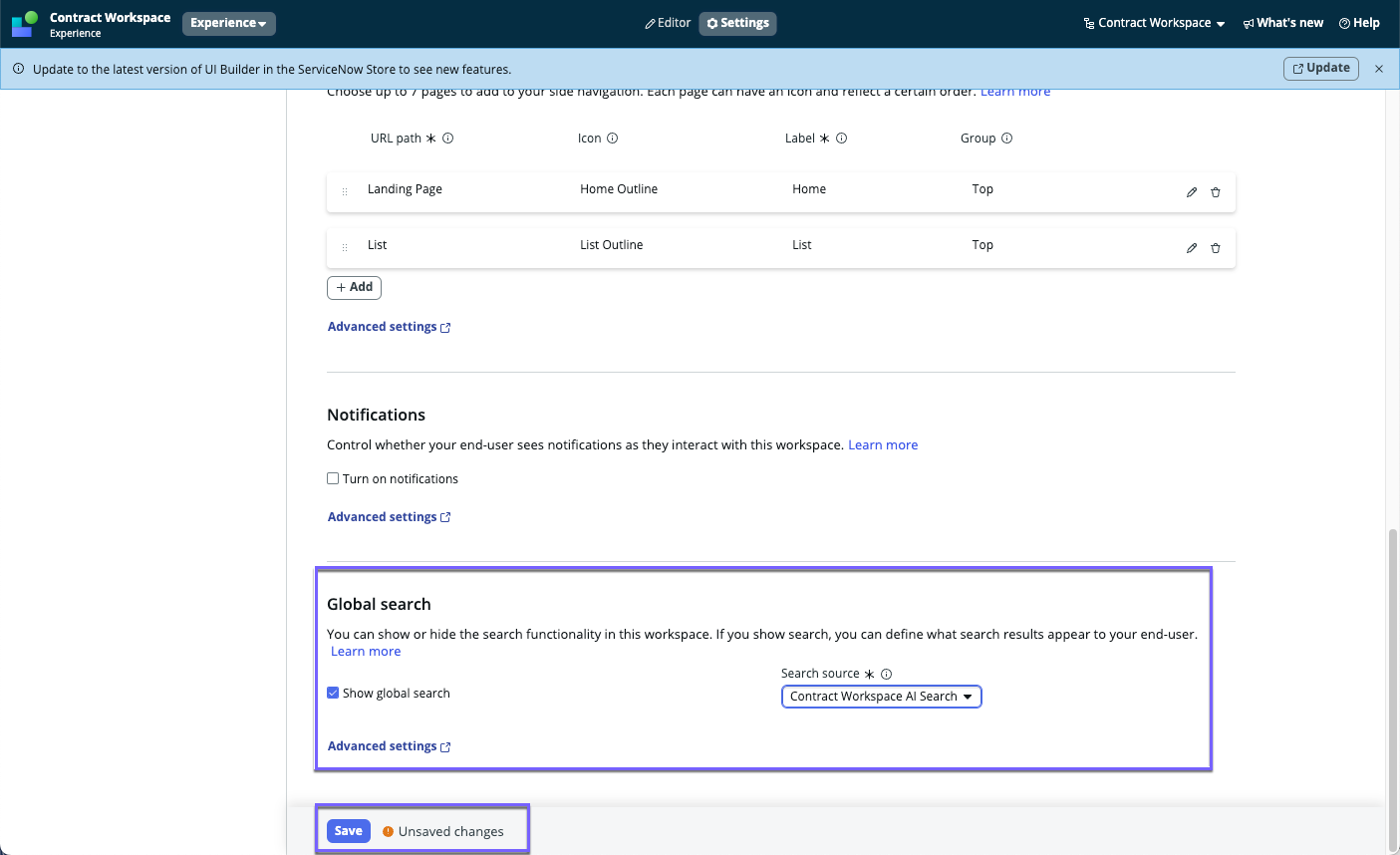
Task: Click URL path info icon
Action: [448, 139]
